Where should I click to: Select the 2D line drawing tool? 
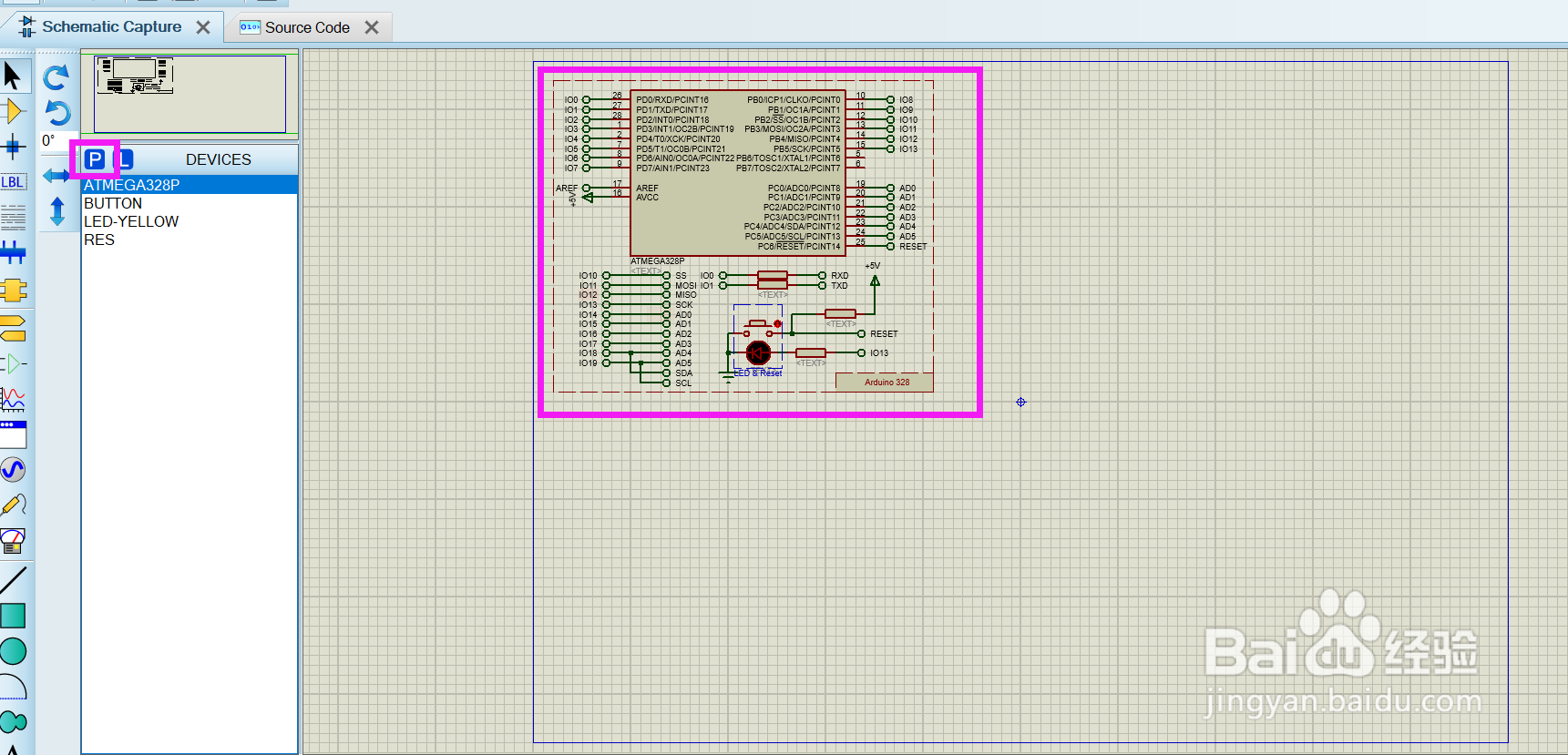pyautogui.click(x=13, y=579)
